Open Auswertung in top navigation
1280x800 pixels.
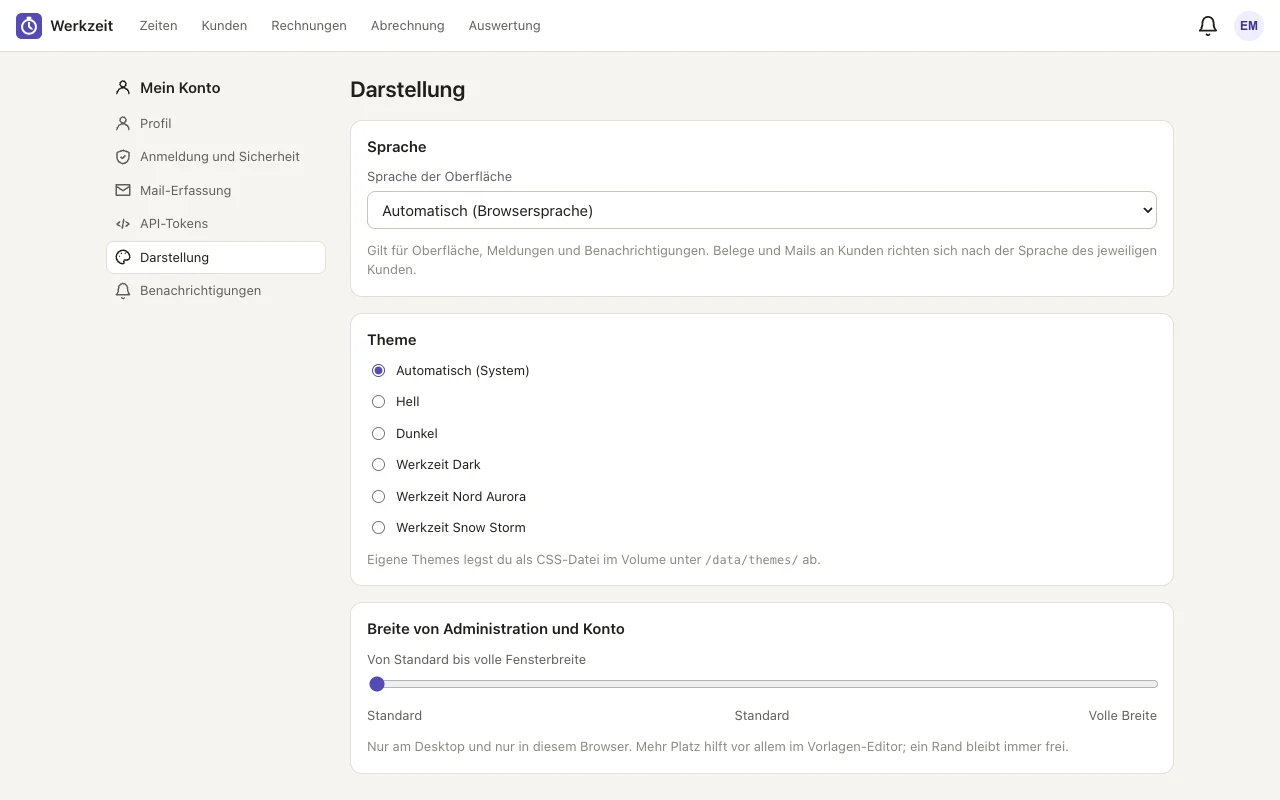[504, 26]
